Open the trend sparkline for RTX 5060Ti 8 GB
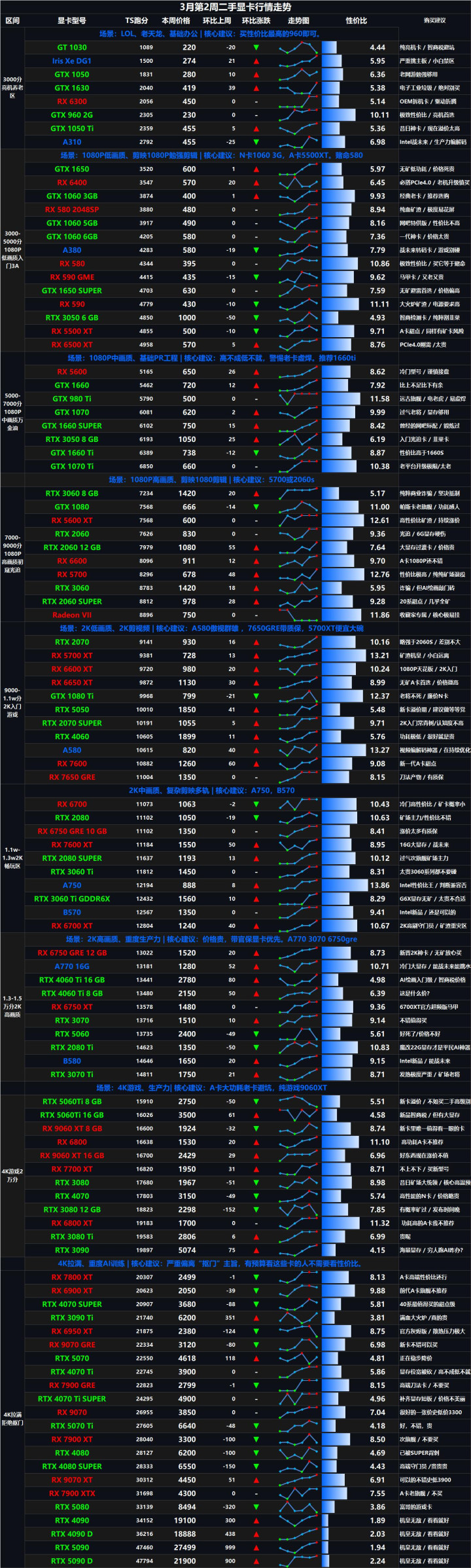Screen dimensions: 471x1568 click(298, 1102)
